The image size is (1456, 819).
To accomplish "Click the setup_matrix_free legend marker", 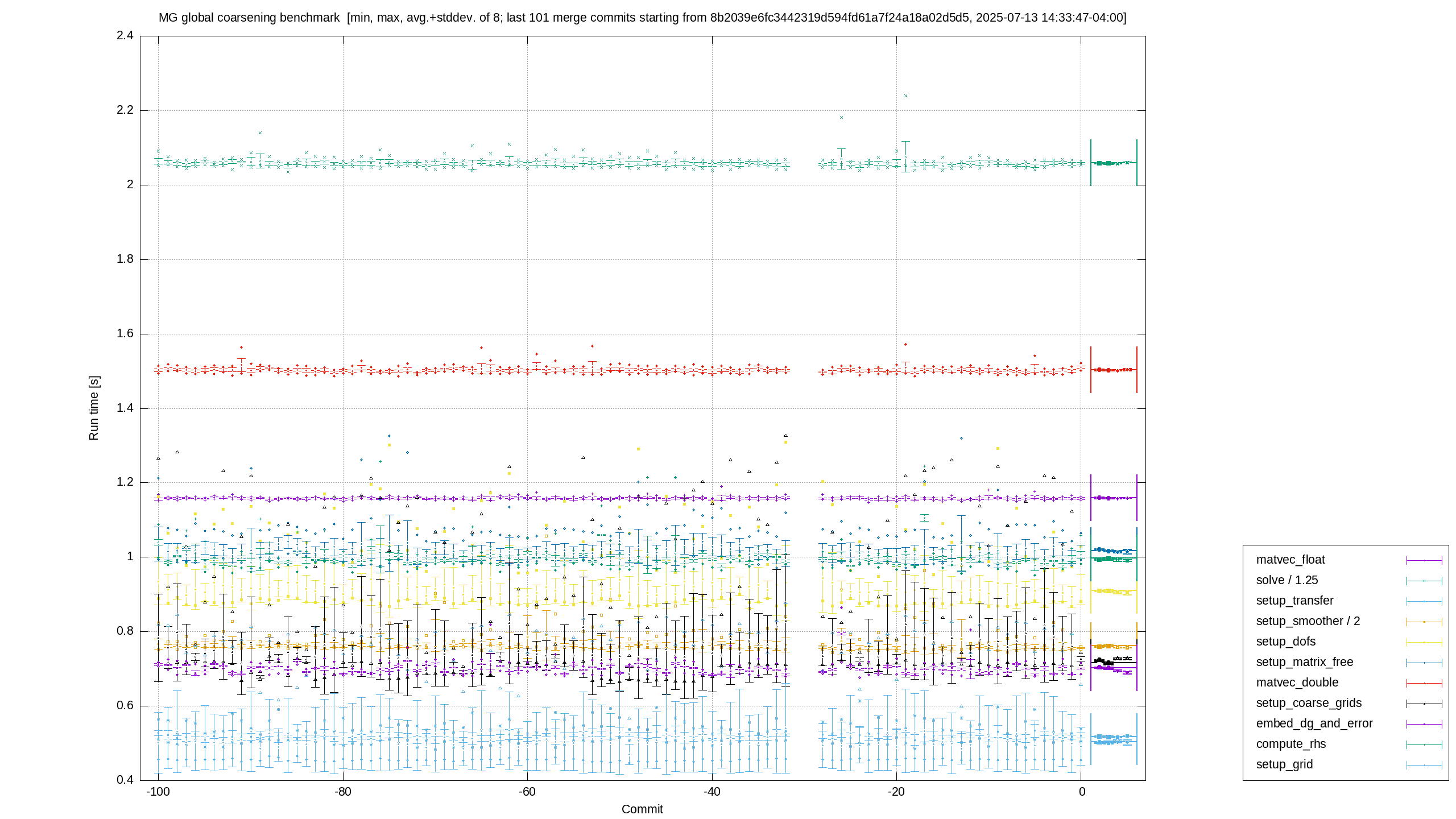I will [1424, 663].
